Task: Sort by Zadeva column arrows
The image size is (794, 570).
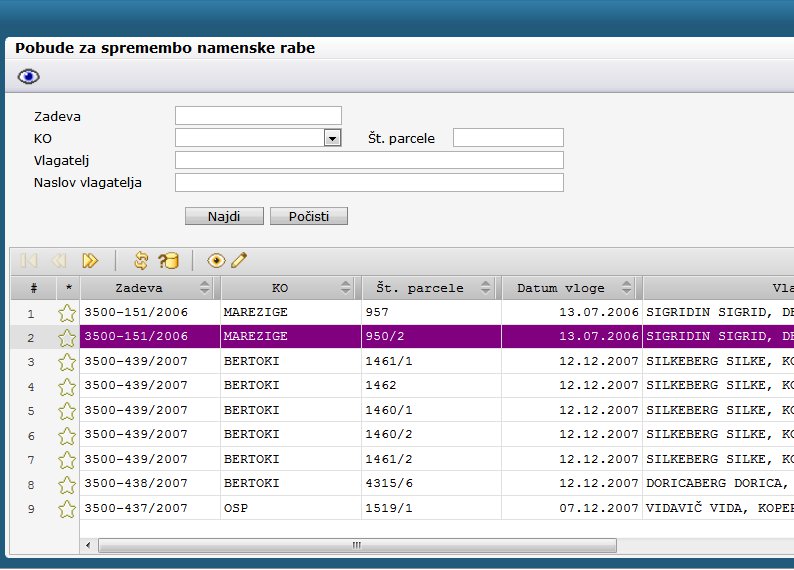Action: tap(205, 288)
